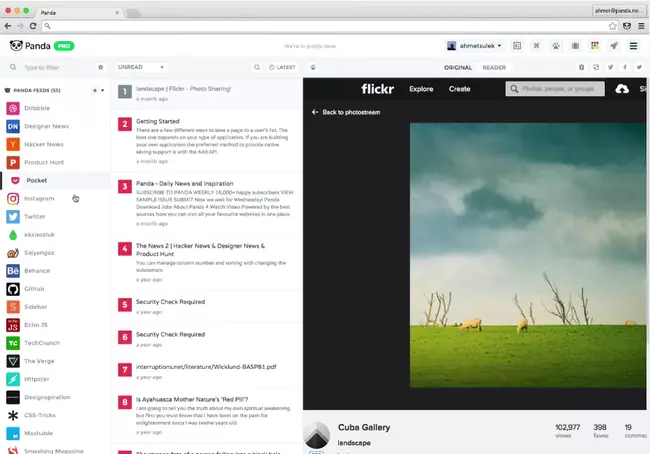Viewport: 650px width, 454px height.
Task: Click the flickr logo
Action: coord(377,89)
